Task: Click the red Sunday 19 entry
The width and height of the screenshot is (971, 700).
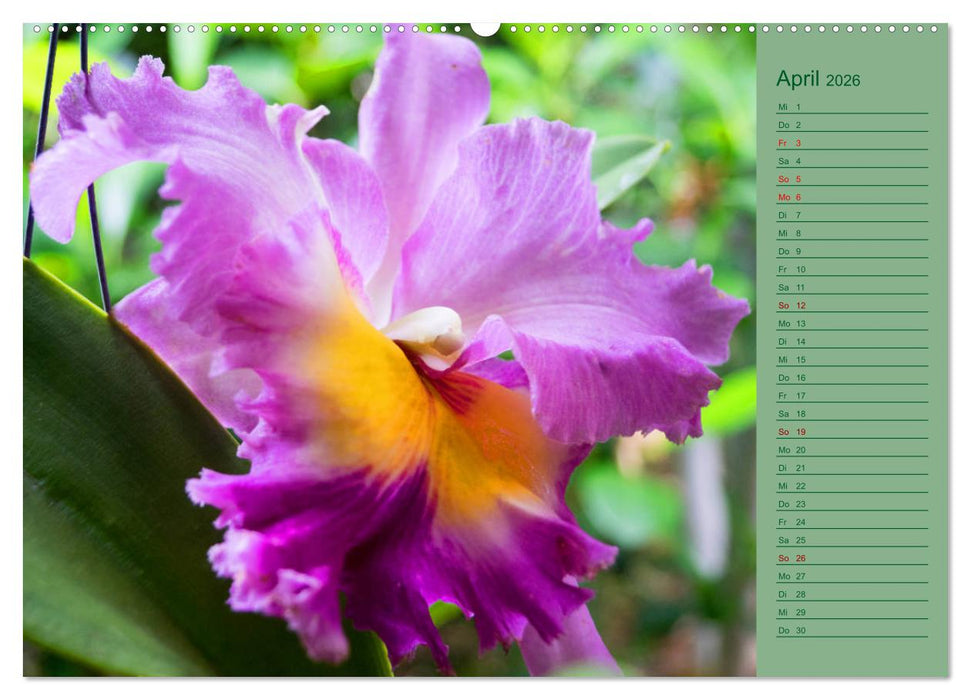Action: (850, 433)
